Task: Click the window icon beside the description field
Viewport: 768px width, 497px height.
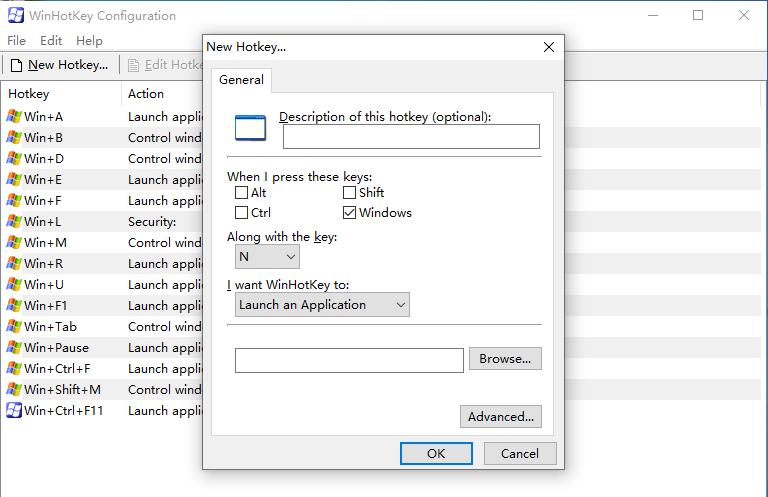Action: click(x=250, y=128)
